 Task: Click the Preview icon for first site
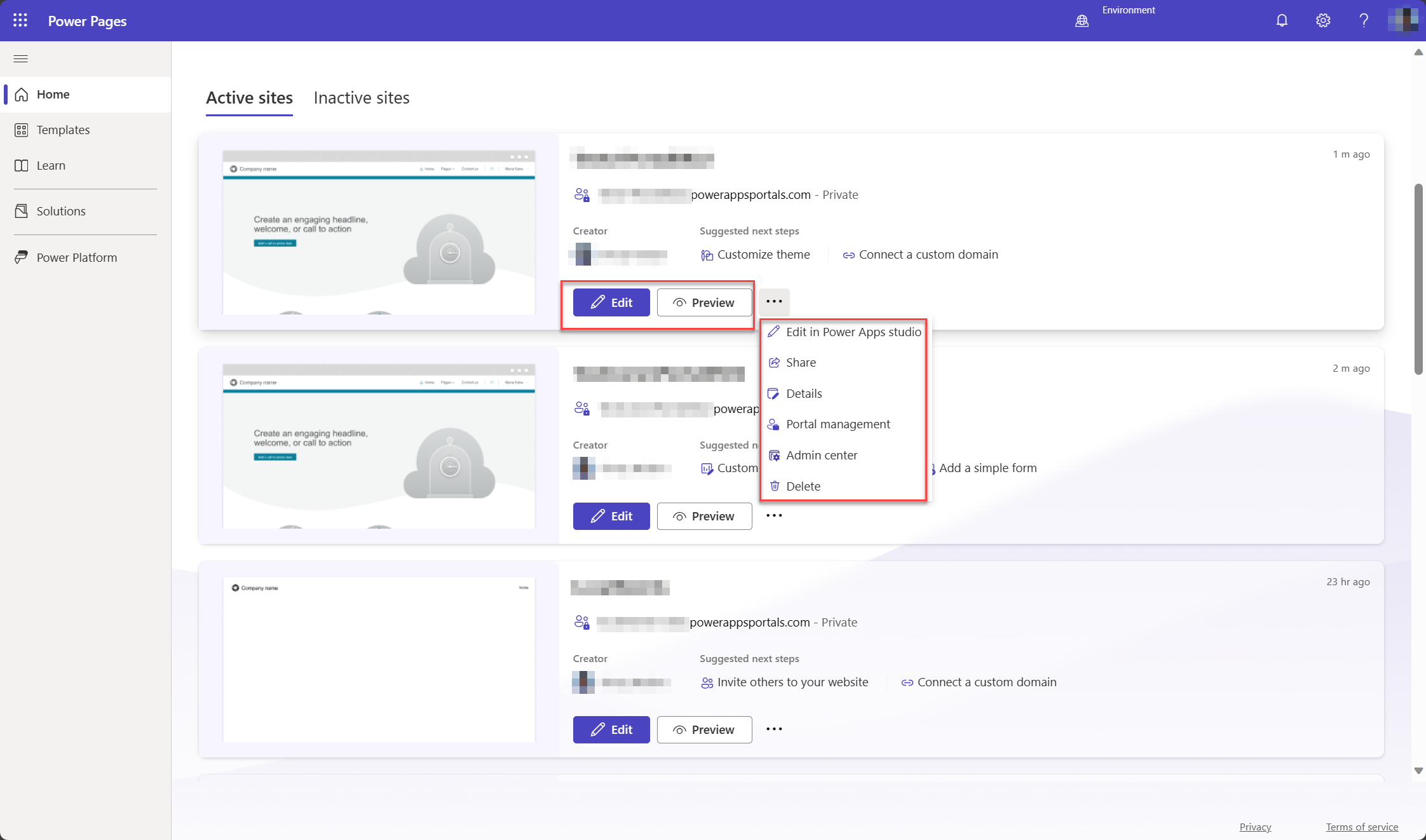pos(678,302)
